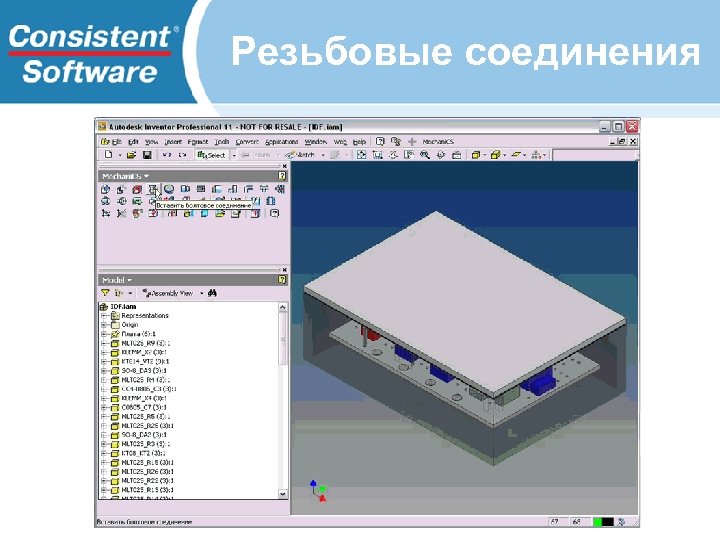This screenshot has height=540, width=720.
Task: Click the New document icon
Action: tap(108, 155)
